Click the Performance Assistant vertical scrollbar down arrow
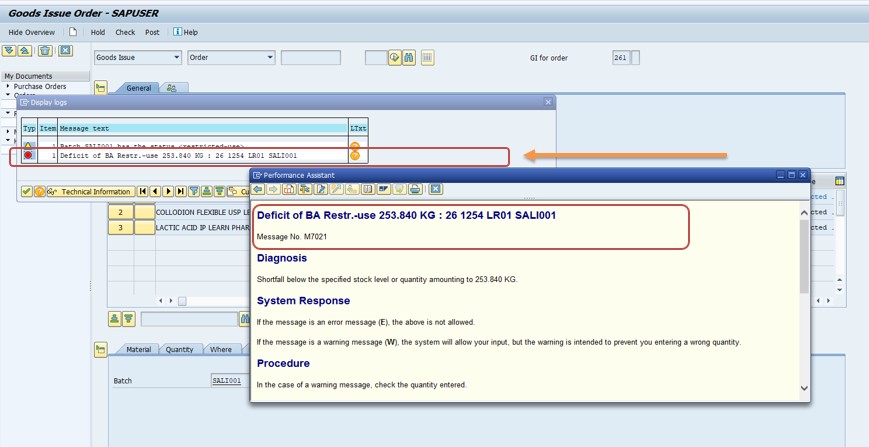Screen dimensions: 869x447 tap(805, 389)
